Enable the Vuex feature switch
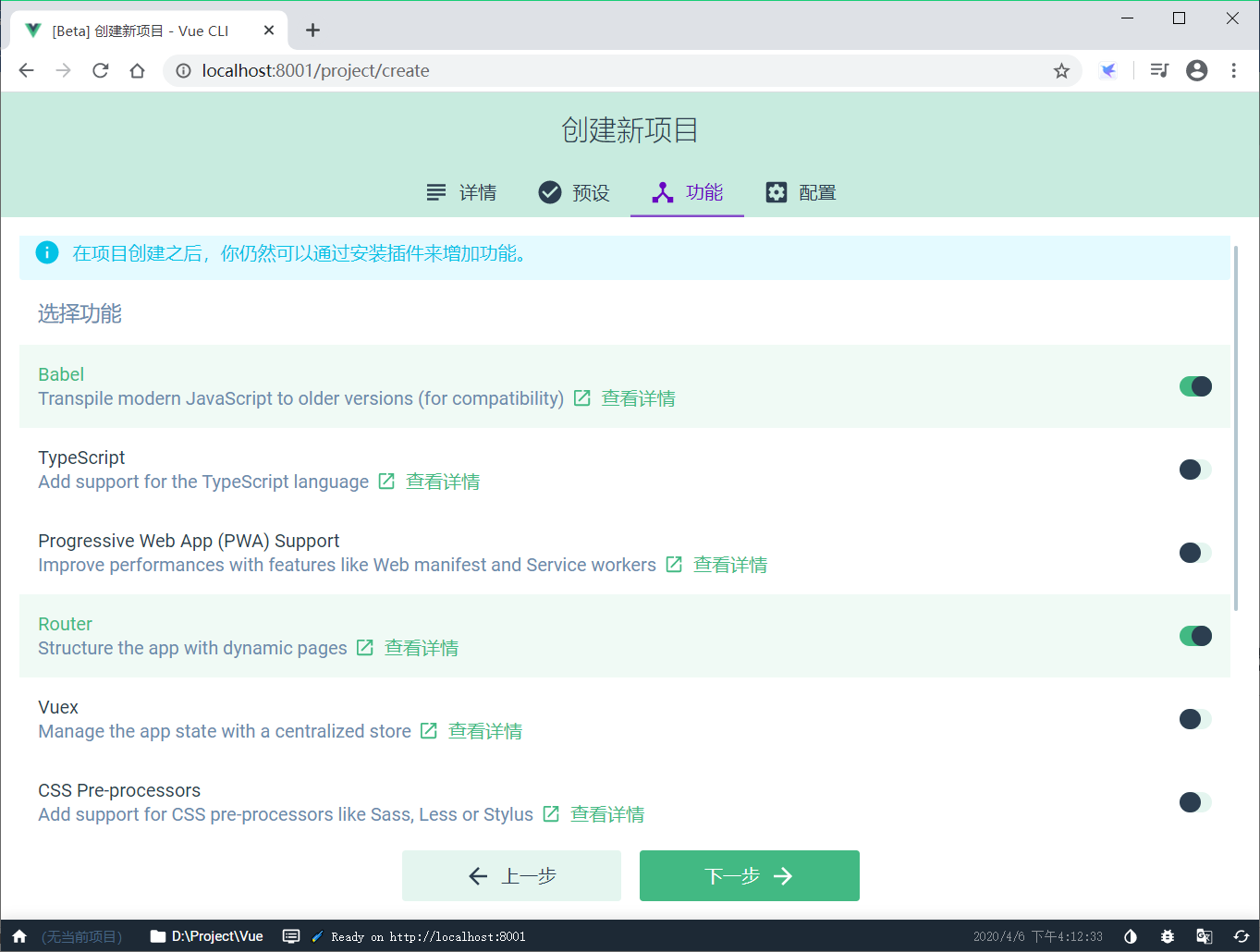Image resolution: width=1260 pixels, height=952 pixels. (x=1195, y=719)
